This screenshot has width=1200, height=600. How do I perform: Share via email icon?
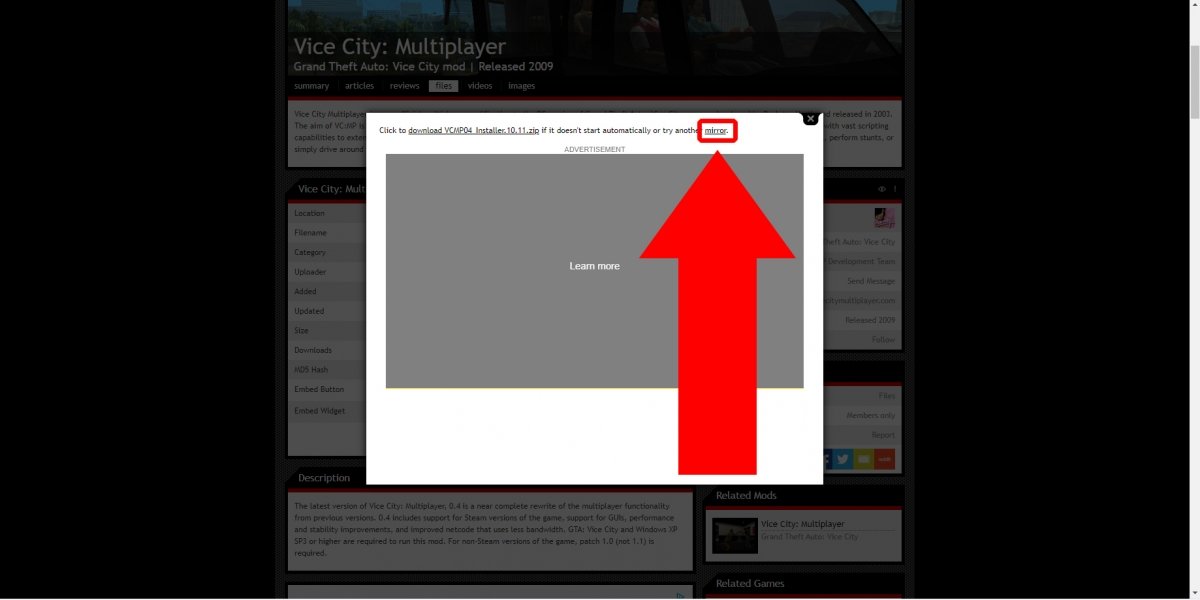(x=864, y=459)
